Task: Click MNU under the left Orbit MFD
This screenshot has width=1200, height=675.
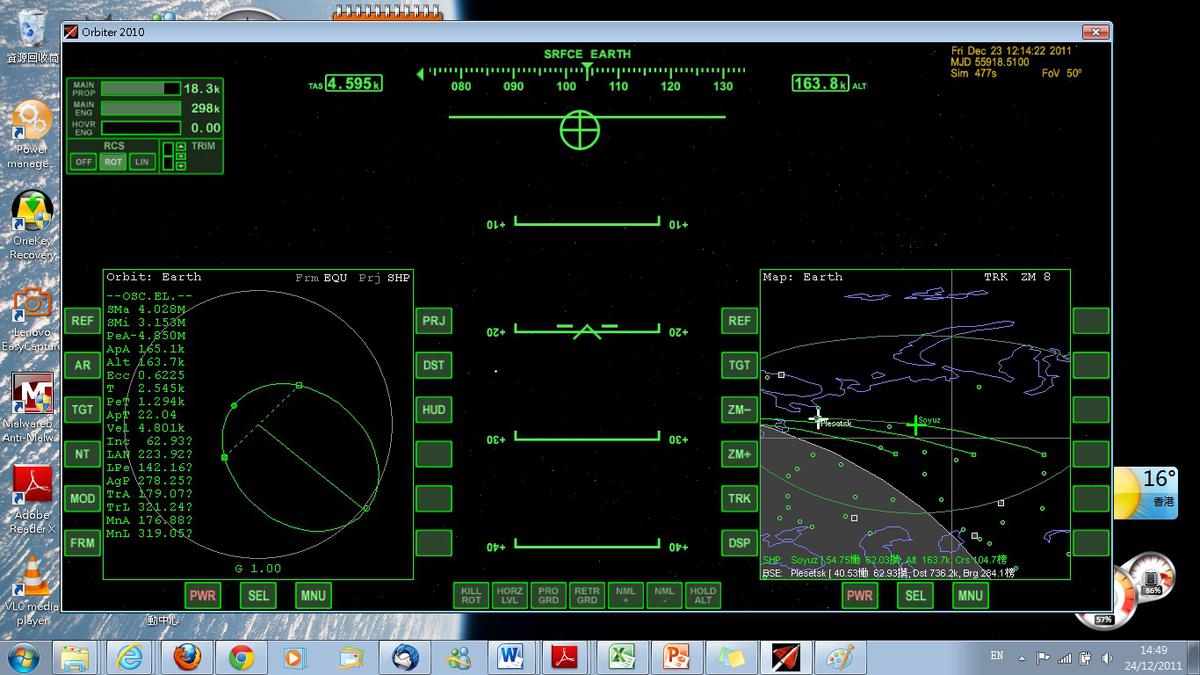Action: [x=313, y=595]
